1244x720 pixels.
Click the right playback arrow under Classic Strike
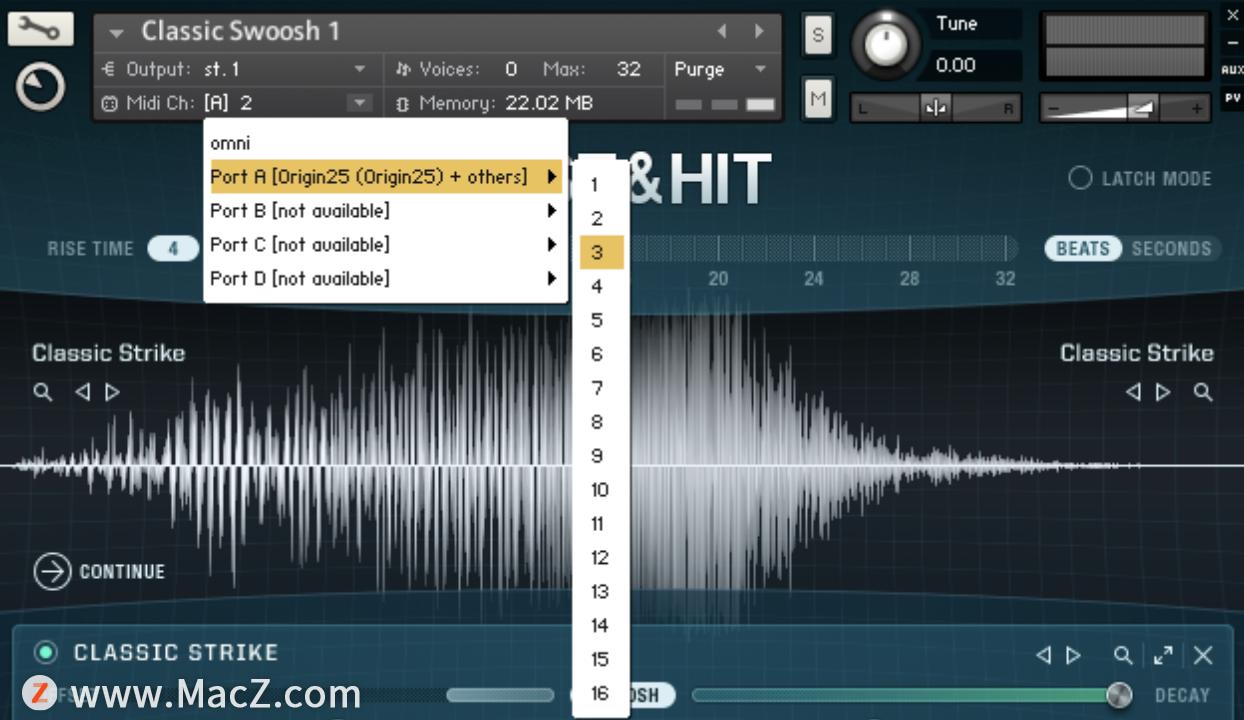[x=112, y=392]
